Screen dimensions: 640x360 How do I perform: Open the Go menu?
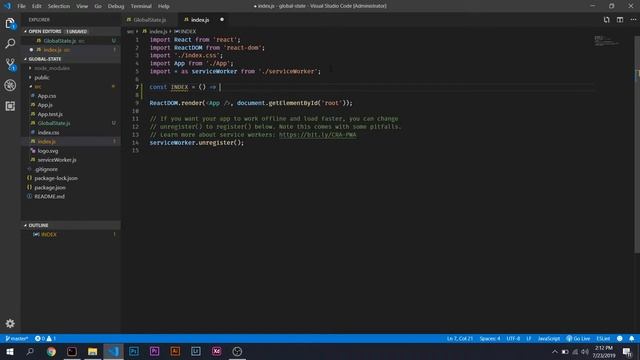tap(98, 6)
